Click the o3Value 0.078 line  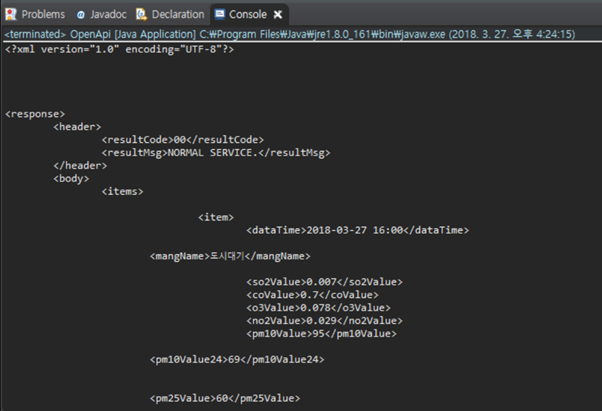click(x=318, y=308)
